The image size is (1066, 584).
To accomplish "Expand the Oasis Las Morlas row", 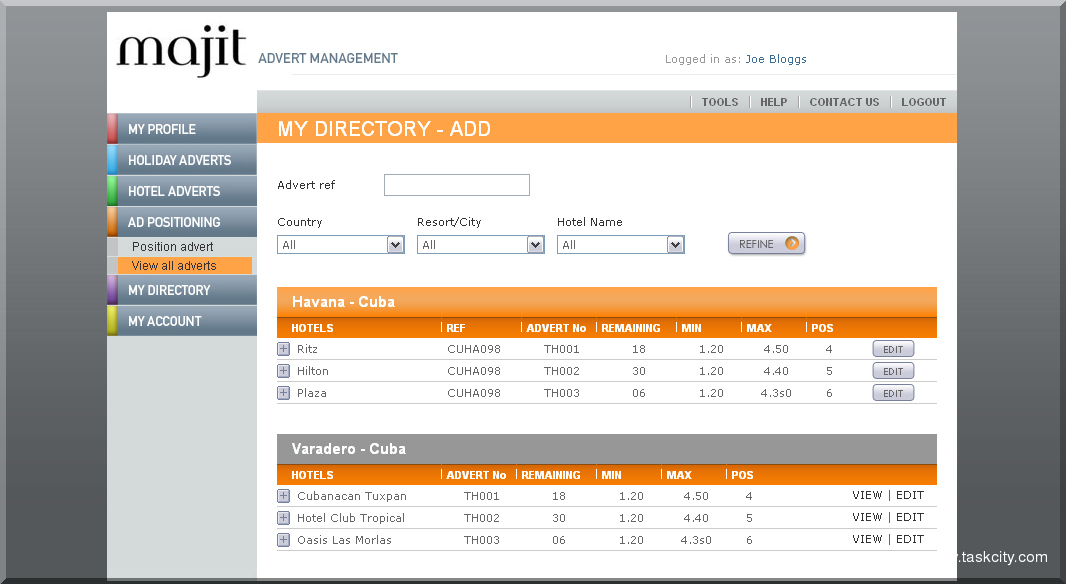I will click(283, 539).
